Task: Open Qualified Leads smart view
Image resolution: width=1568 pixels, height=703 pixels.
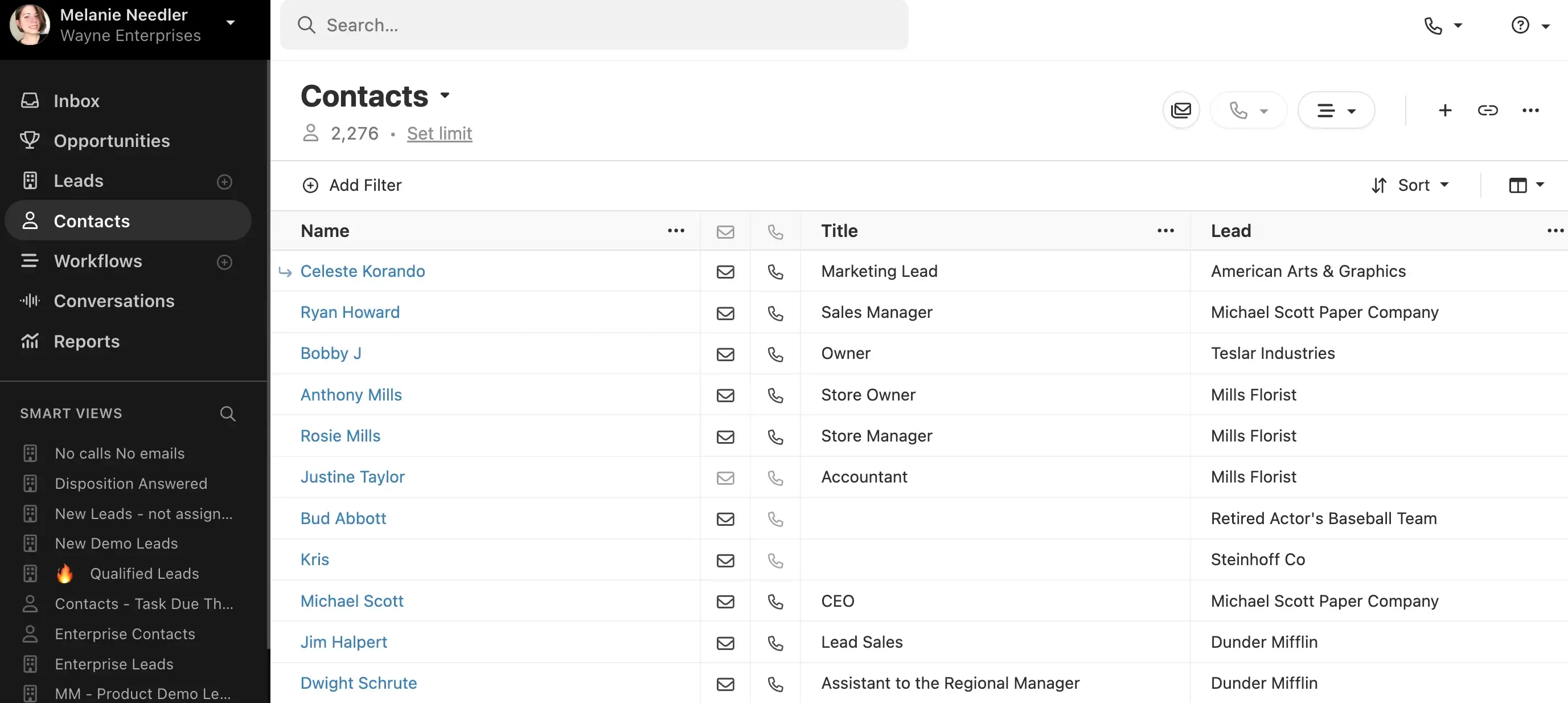Action: point(144,574)
